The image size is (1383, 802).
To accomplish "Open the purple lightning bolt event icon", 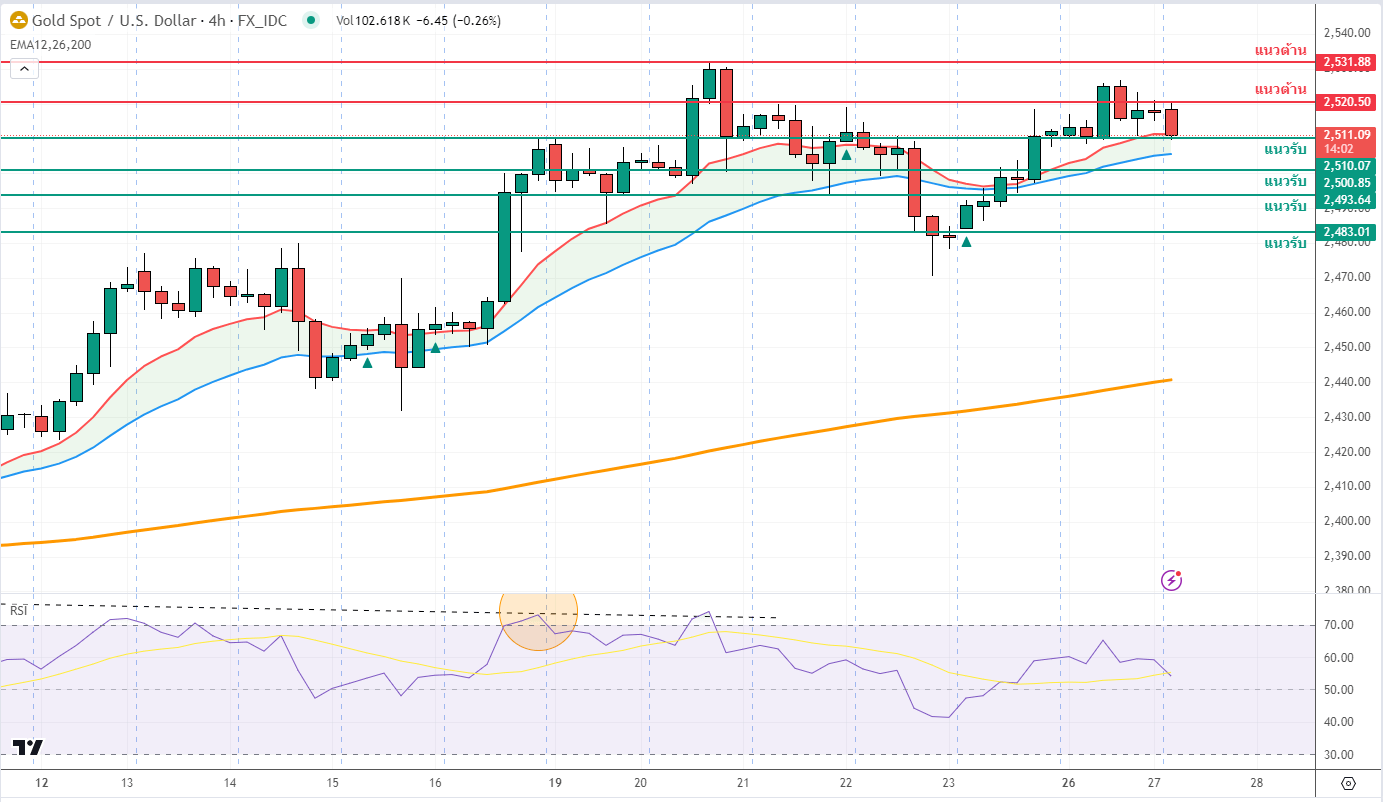I will coord(1171,580).
